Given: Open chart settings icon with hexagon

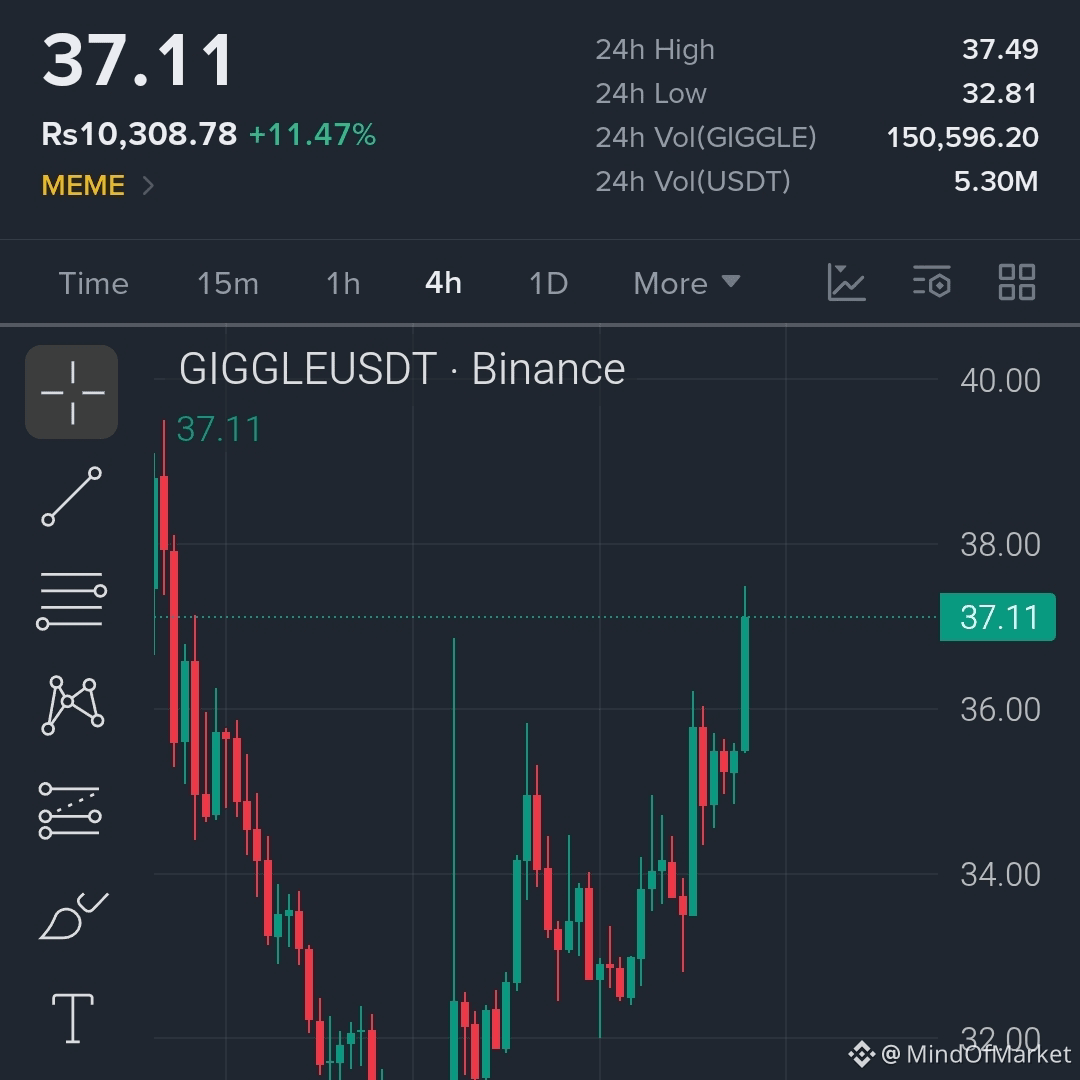Looking at the screenshot, I should (x=931, y=282).
